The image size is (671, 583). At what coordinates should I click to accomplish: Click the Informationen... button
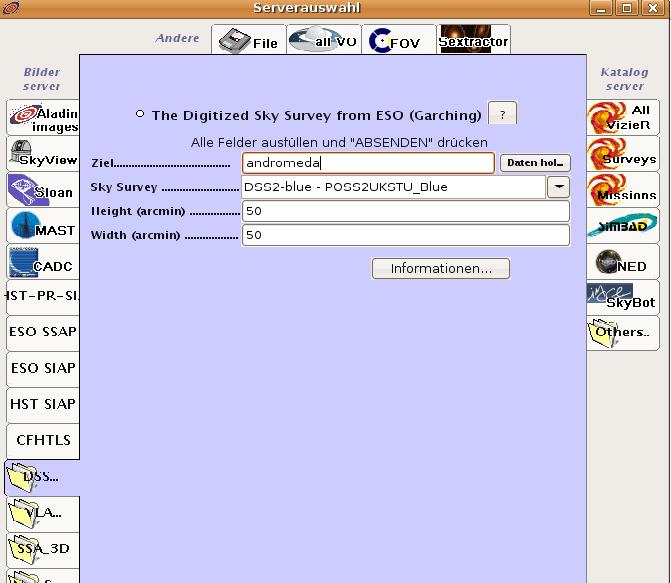click(x=440, y=269)
